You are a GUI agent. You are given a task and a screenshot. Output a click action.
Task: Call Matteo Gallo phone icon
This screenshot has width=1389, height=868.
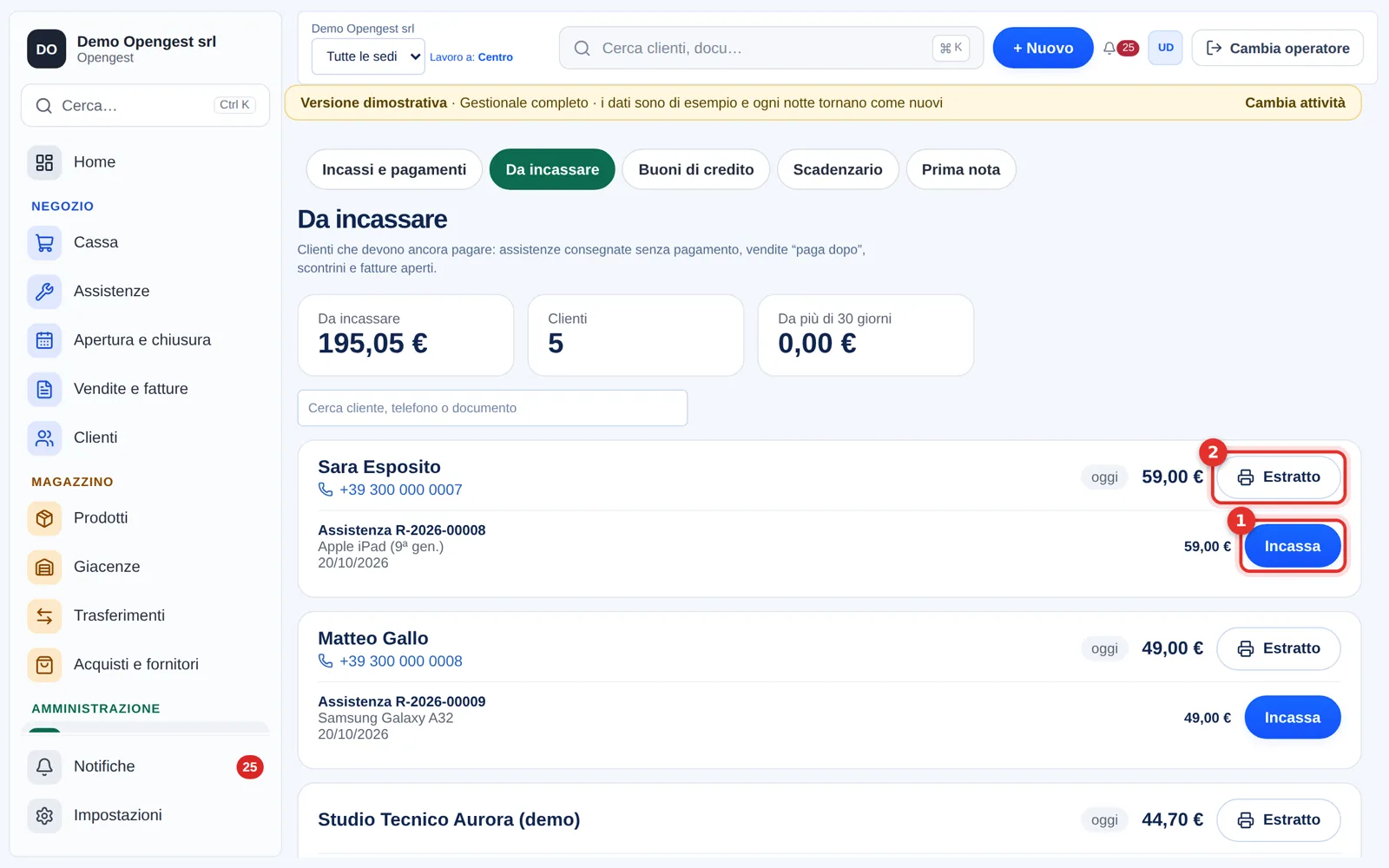326,661
